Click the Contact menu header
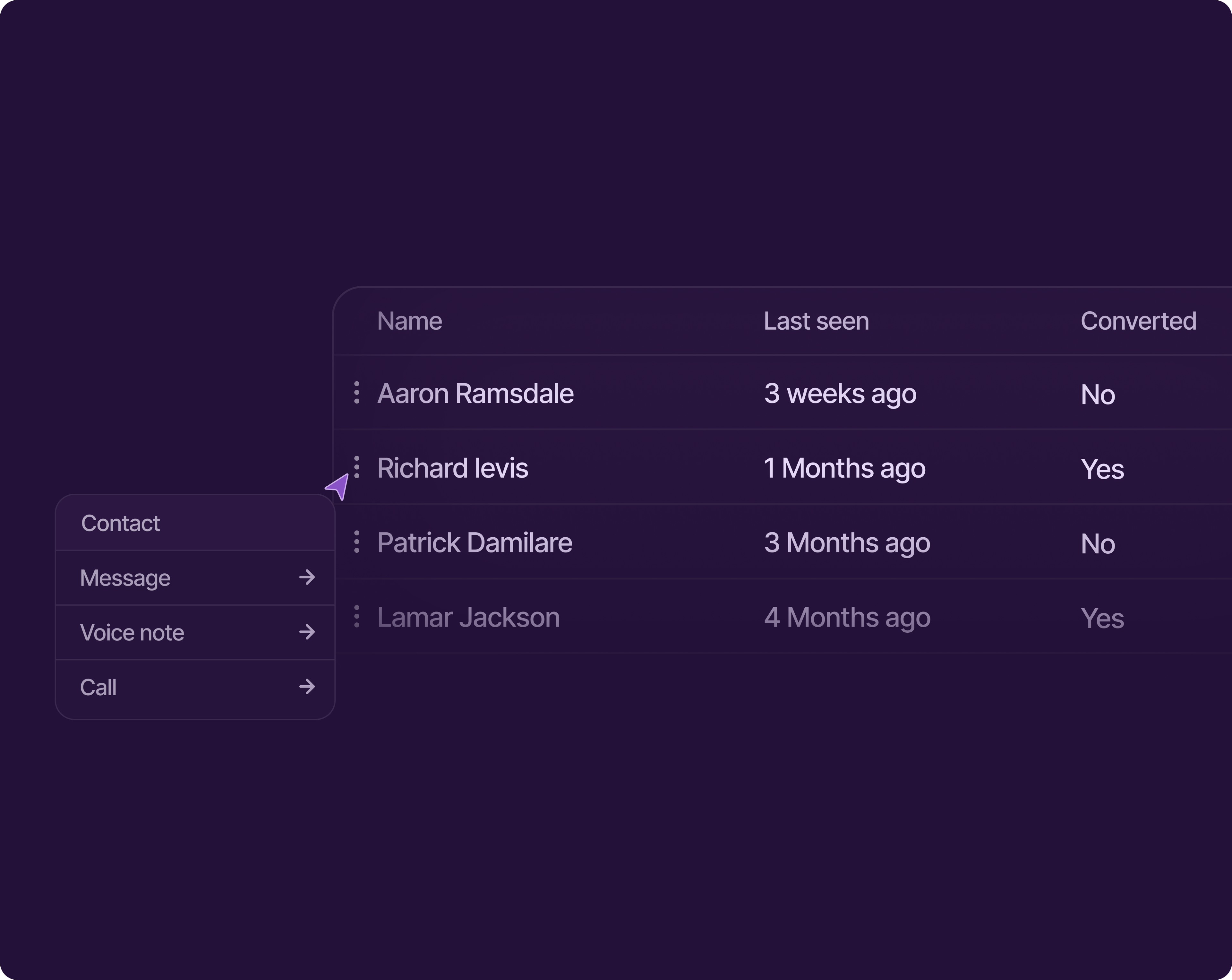 pyautogui.click(x=121, y=523)
